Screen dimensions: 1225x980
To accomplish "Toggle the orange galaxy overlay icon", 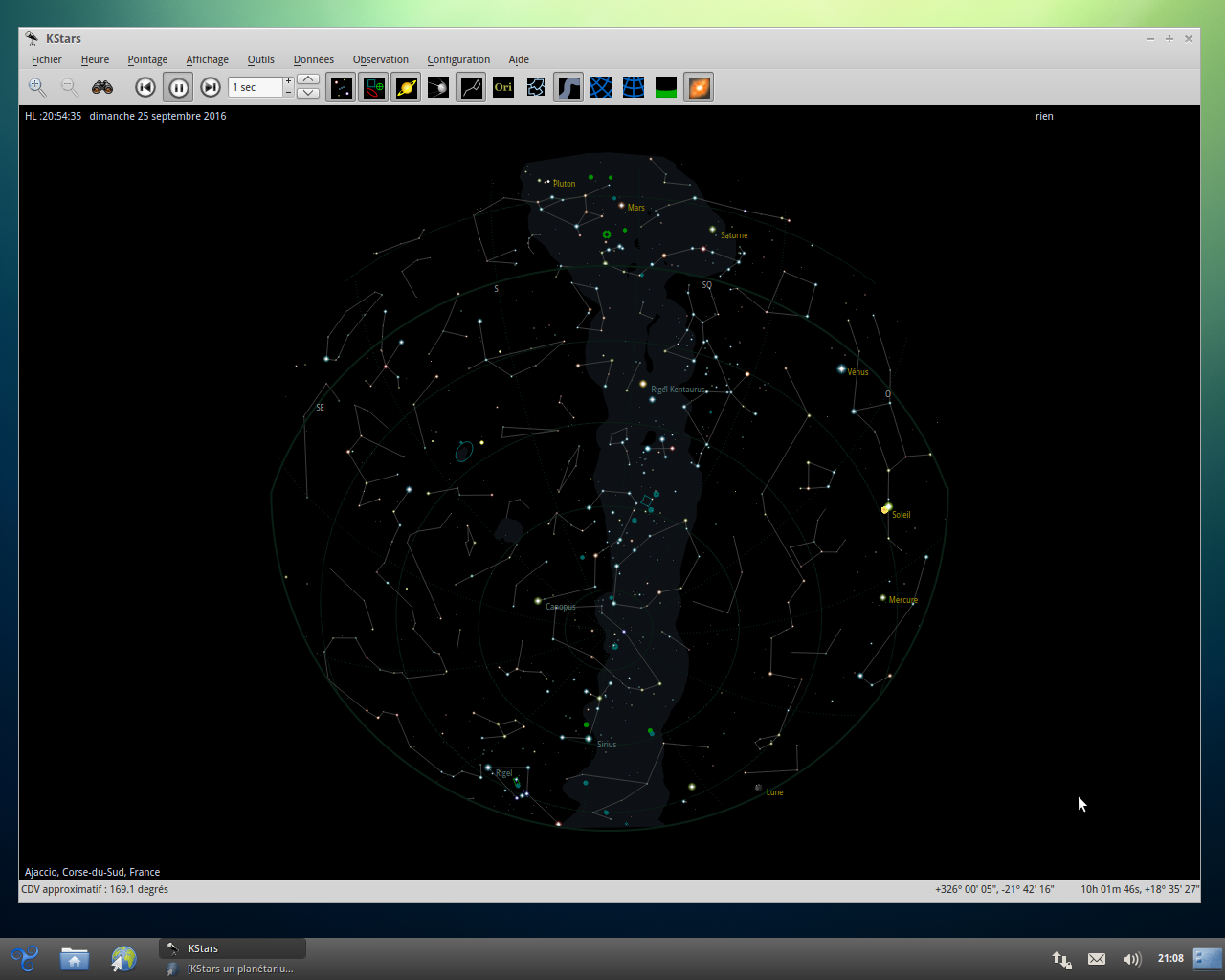I will tap(699, 87).
